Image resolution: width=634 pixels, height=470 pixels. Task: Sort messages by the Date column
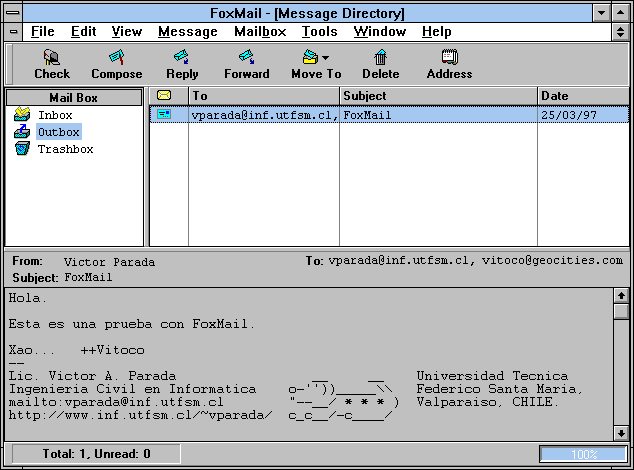583,96
